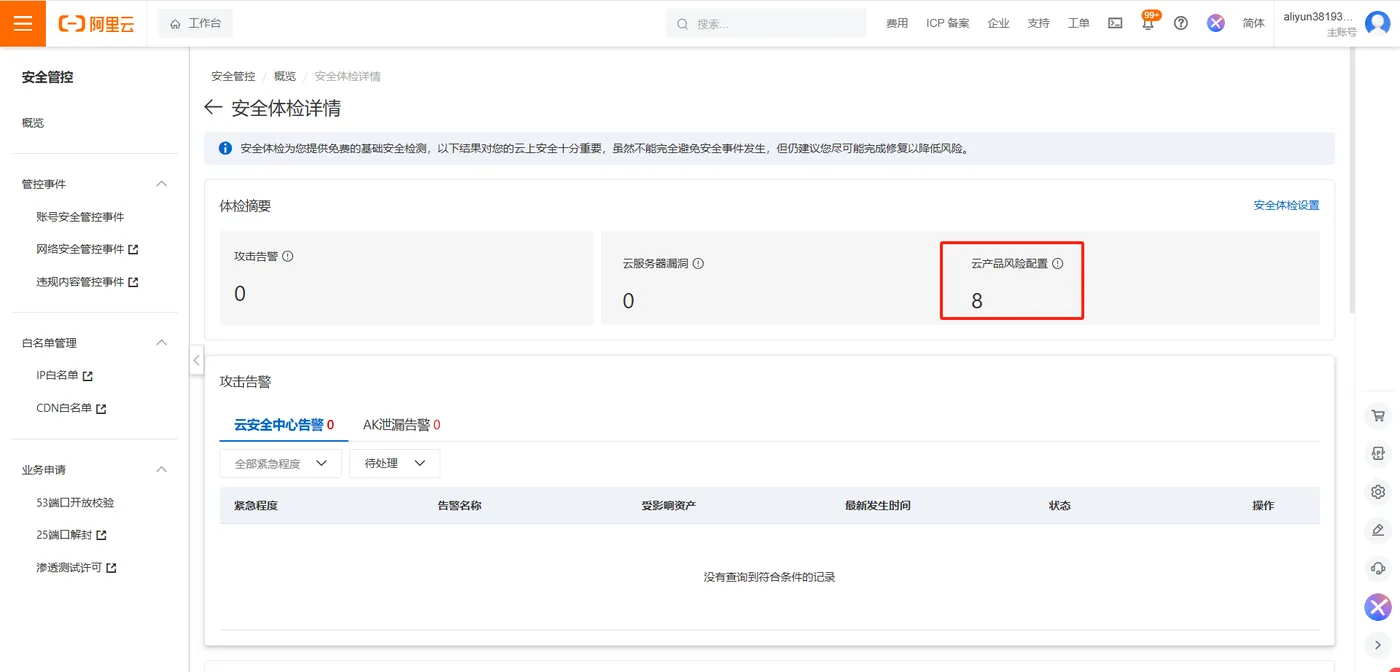Click the account name aliyun38193...
1400x672 pixels.
tap(1318, 17)
